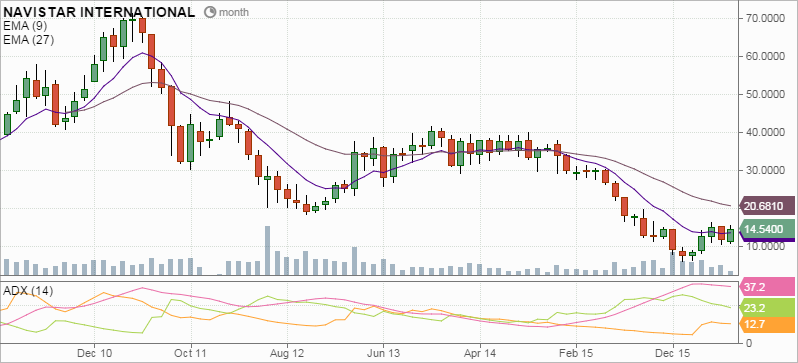Select the EMA (9) indicator label
Screen dimensions: 798x363
click(x=25, y=25)
